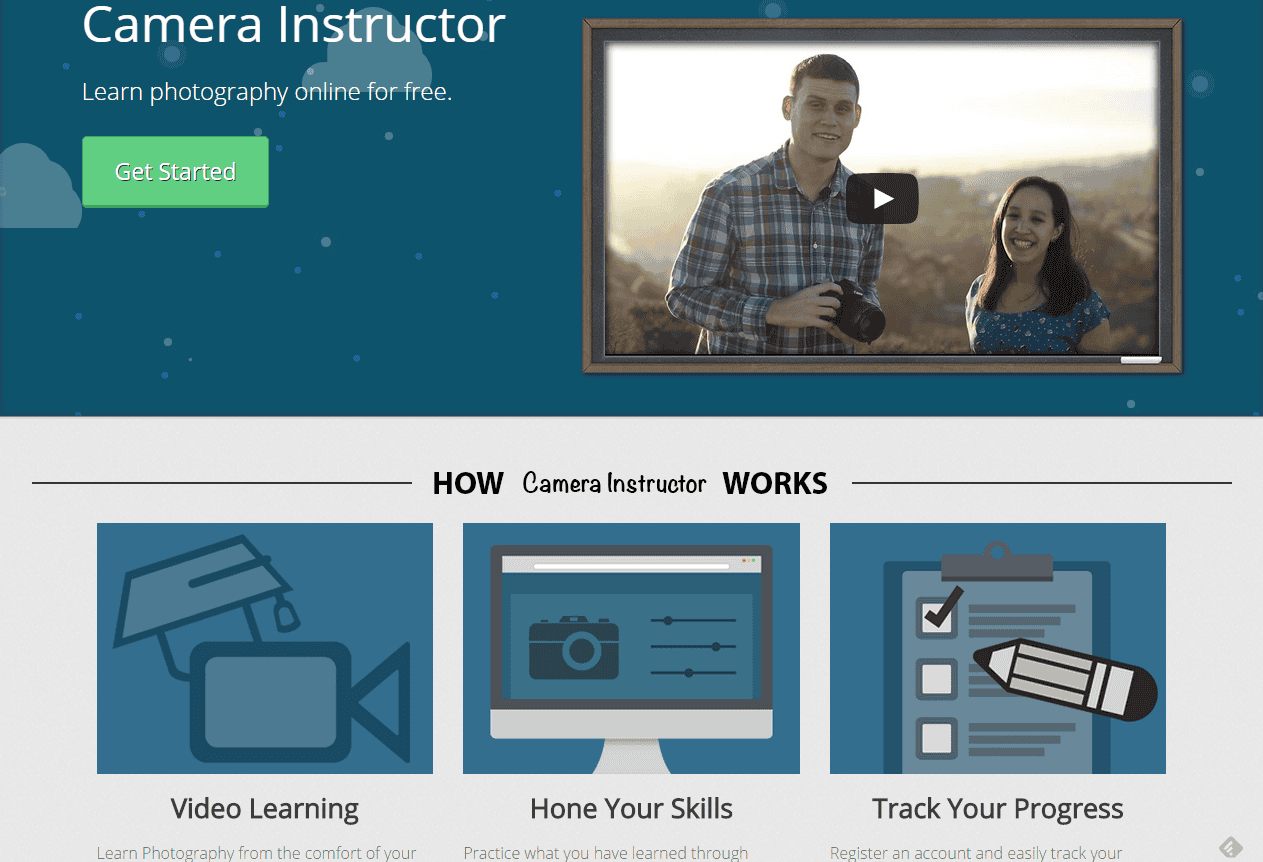Click the bottom empty checkbox on clipboard

tap(937, 738)
